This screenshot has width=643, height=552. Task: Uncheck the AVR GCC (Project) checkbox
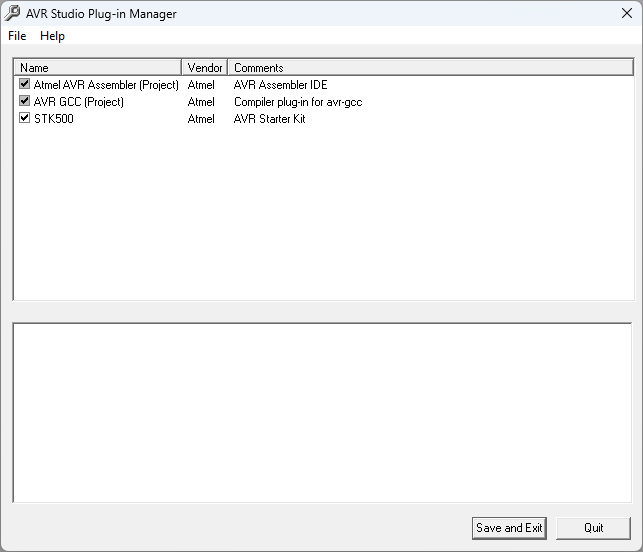[x=25, y=101]
